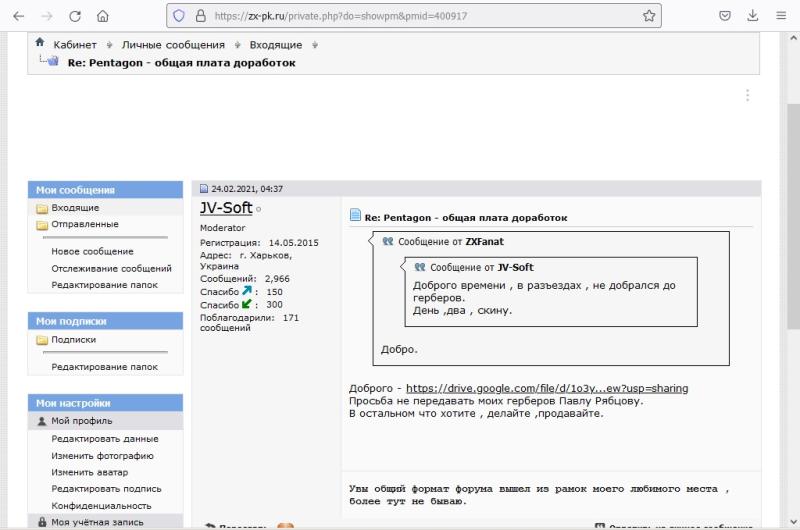Viewport: 800px width, 530px height.
Task: Select Изменить аватар in settings menu
Action: coord(89,472)
